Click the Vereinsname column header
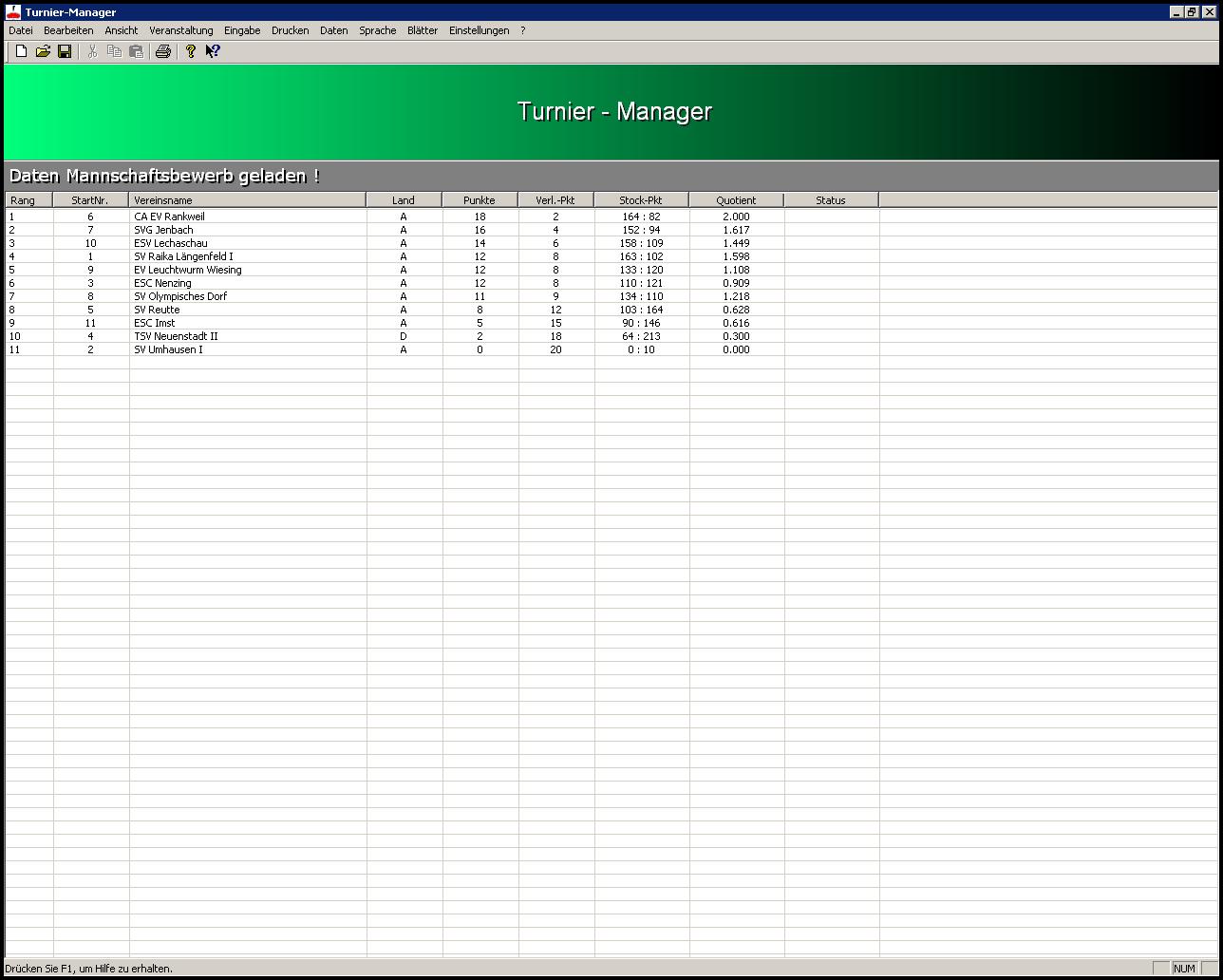 pyautogui.click(x=247, y=200)
